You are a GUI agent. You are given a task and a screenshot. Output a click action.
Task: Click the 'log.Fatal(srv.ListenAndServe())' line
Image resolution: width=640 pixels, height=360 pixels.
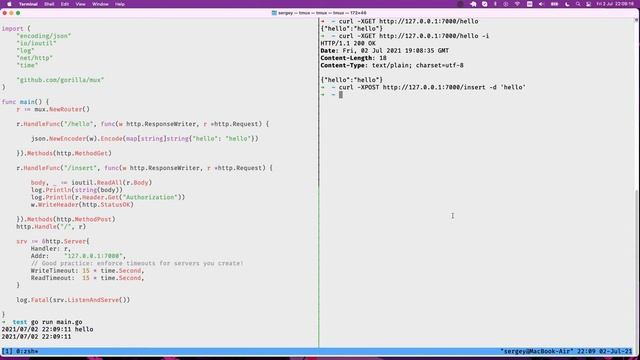point(73,300)
